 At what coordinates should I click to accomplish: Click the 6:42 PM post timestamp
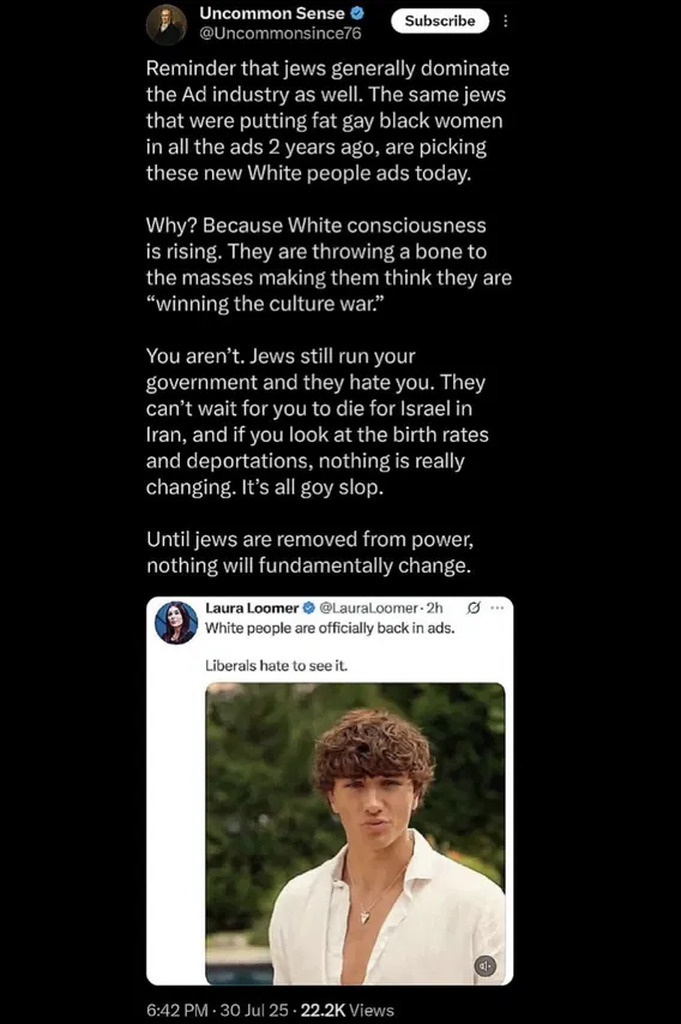point(176,1010)
